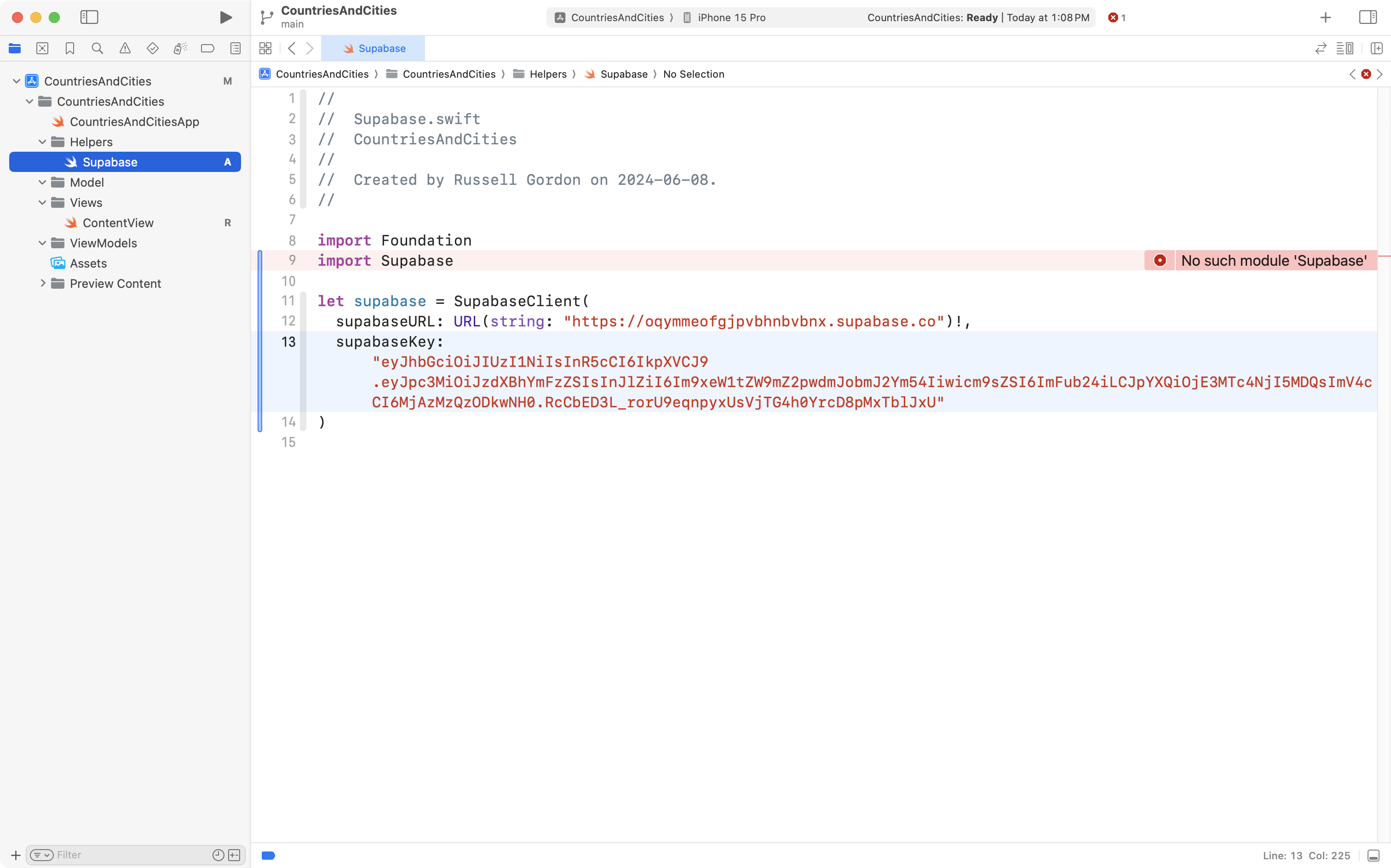Toggle the left navigator sidebar
The height and width of the screenshot is (868, 1391).
pyautogui.click(x=90, y=17)
